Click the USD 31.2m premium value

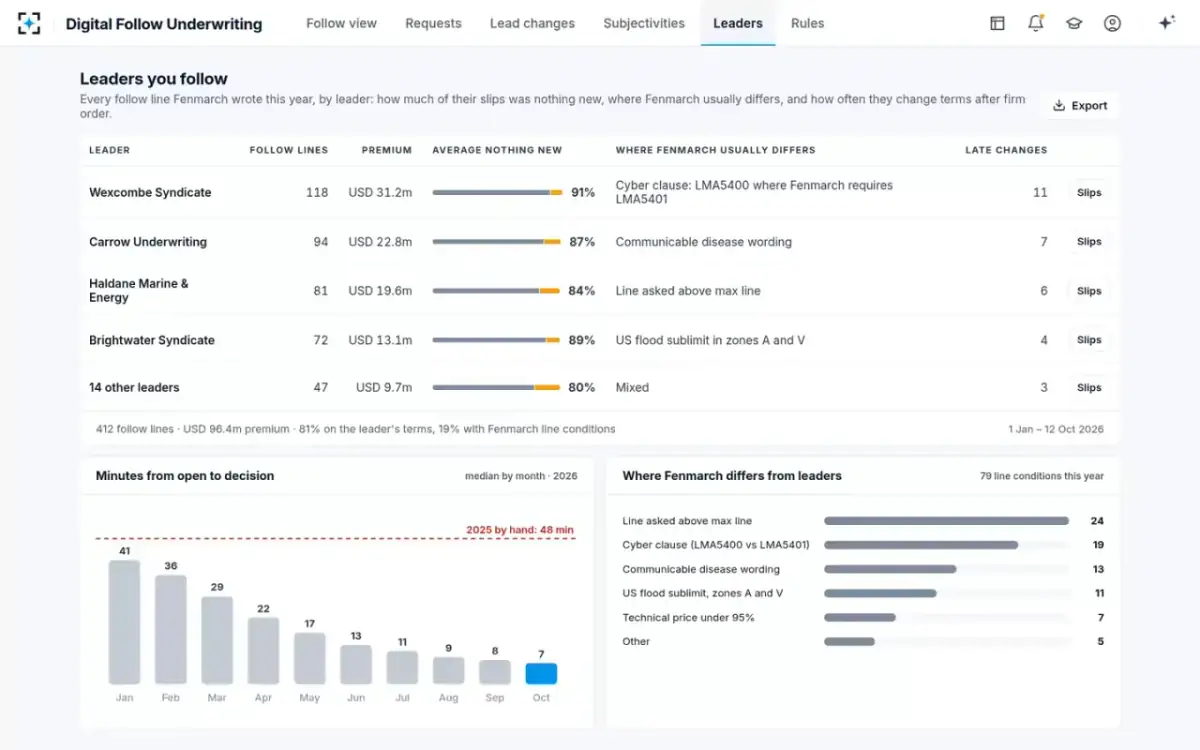point(380,192)
